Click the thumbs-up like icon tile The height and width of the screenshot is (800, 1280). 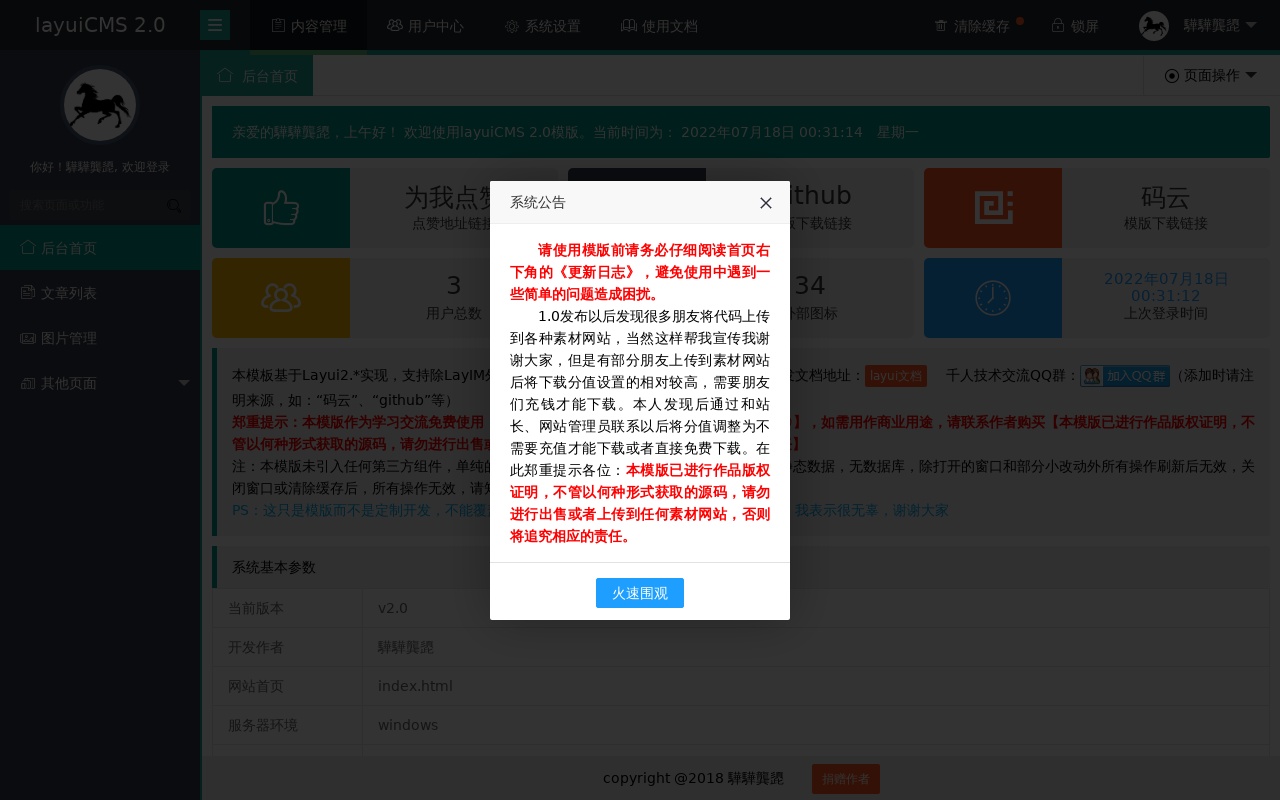tap(281, 208)
